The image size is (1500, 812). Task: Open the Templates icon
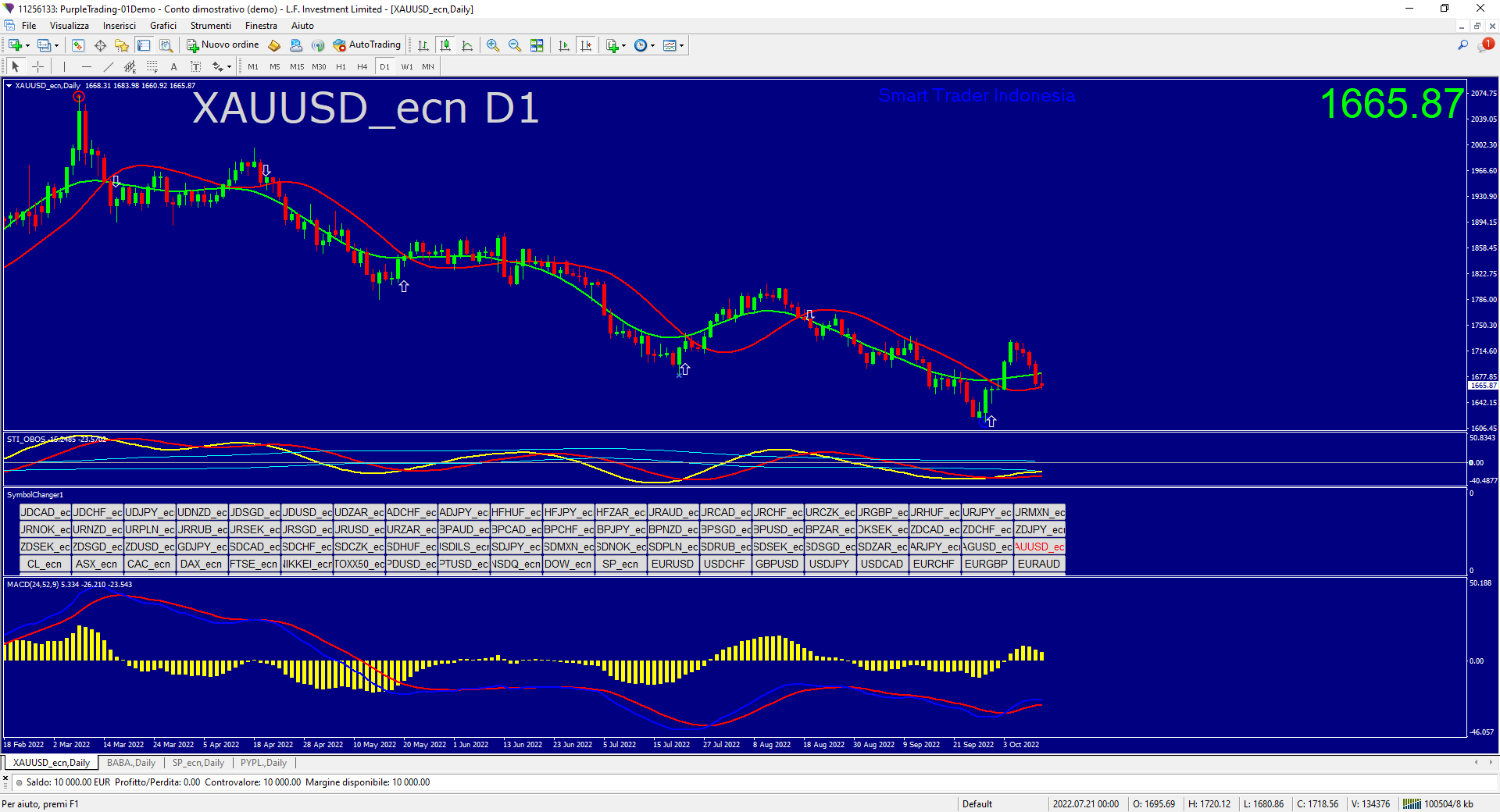670,45
